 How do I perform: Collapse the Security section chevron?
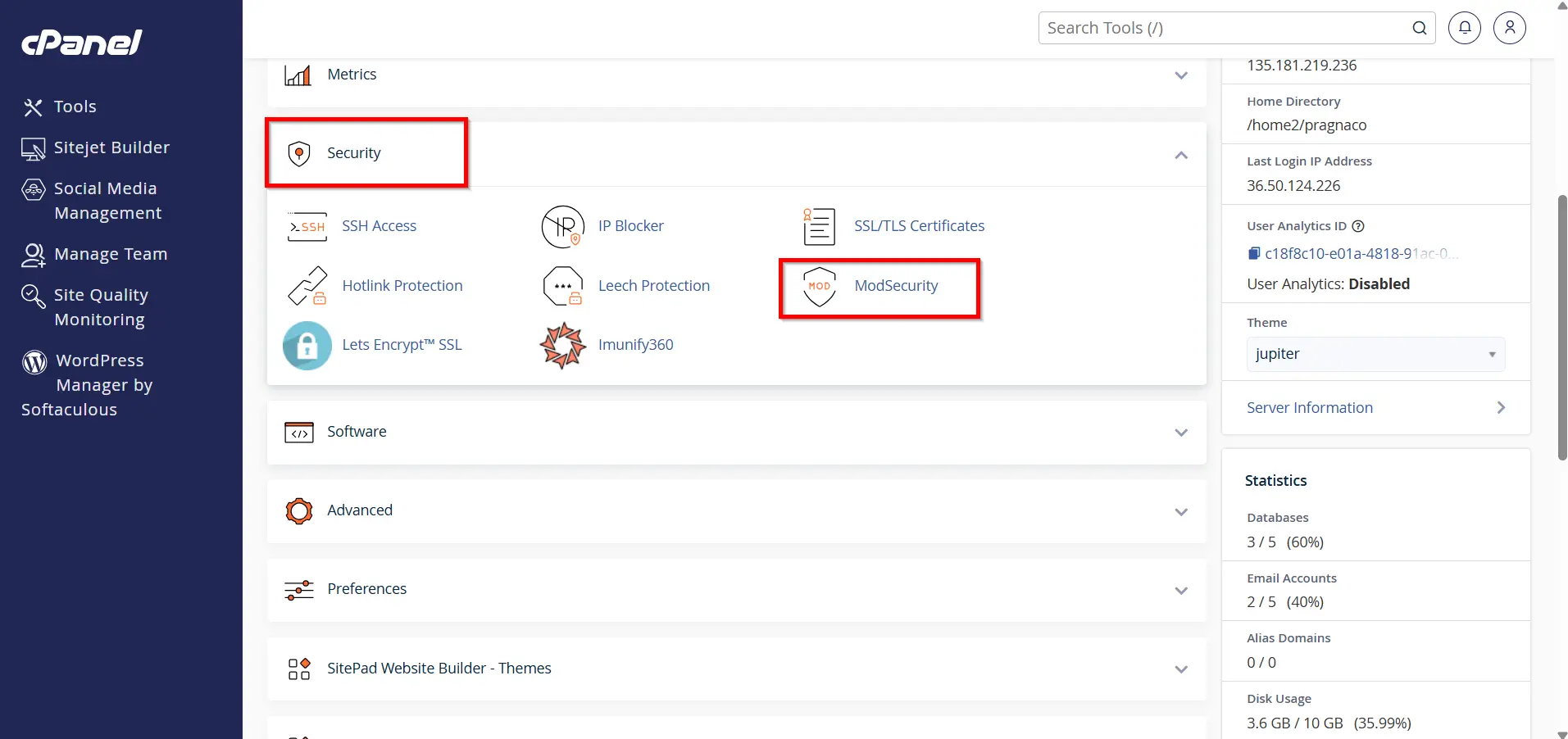(x=1181, y=155)
